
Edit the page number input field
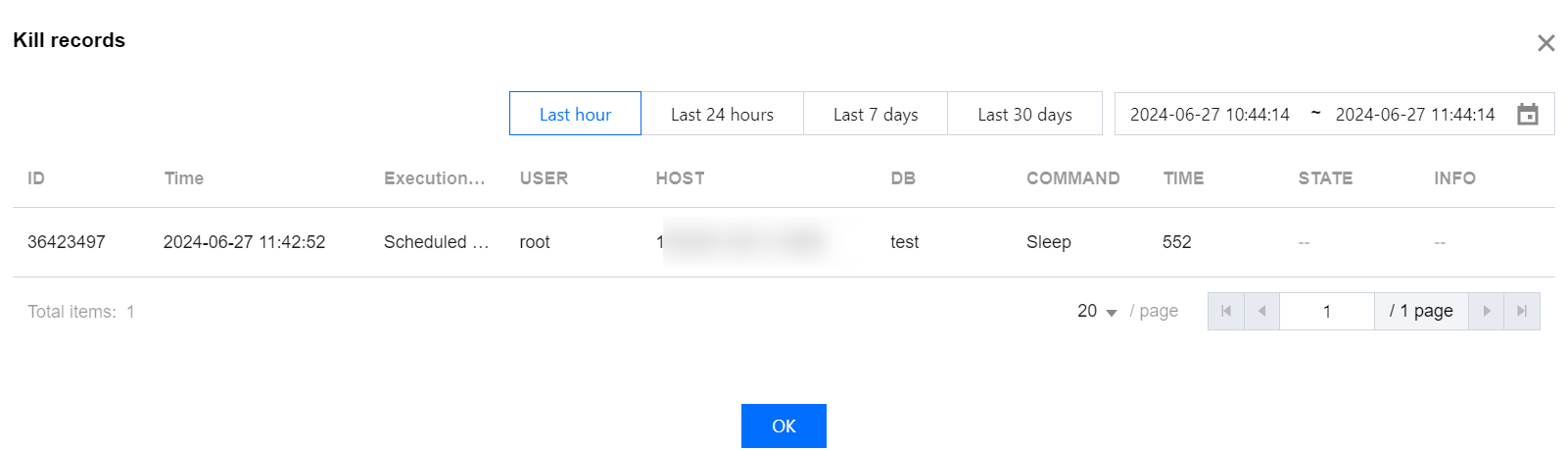point(1326,311)
